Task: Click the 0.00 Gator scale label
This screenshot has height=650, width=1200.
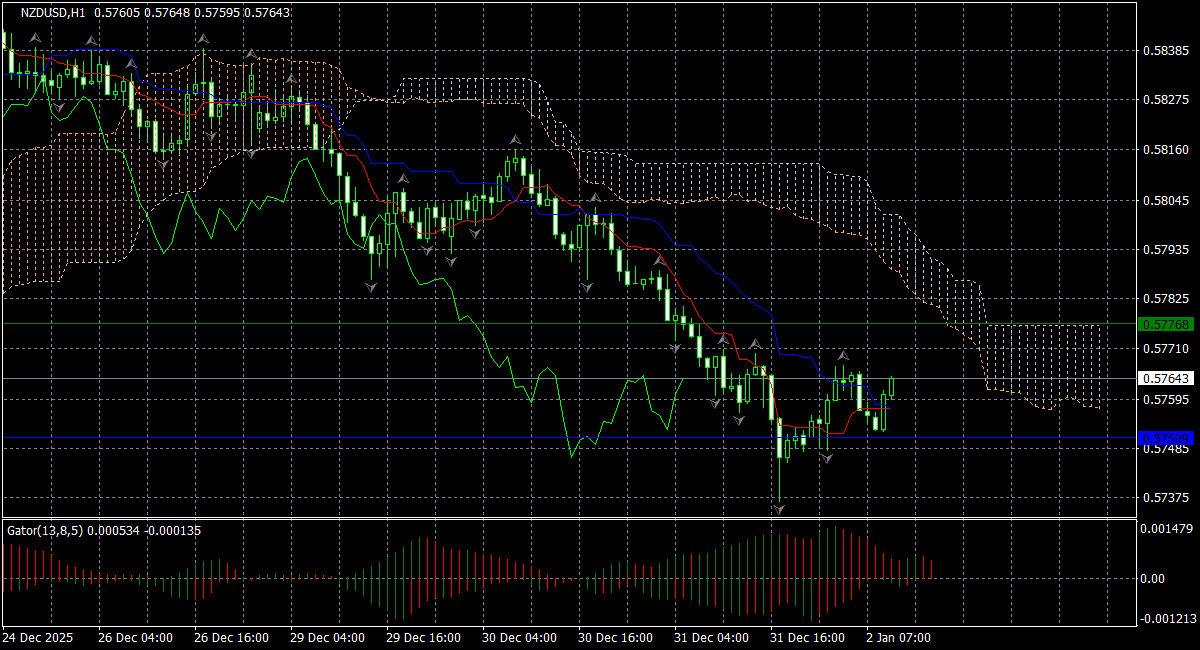Action: click(x=1153, y=579)
